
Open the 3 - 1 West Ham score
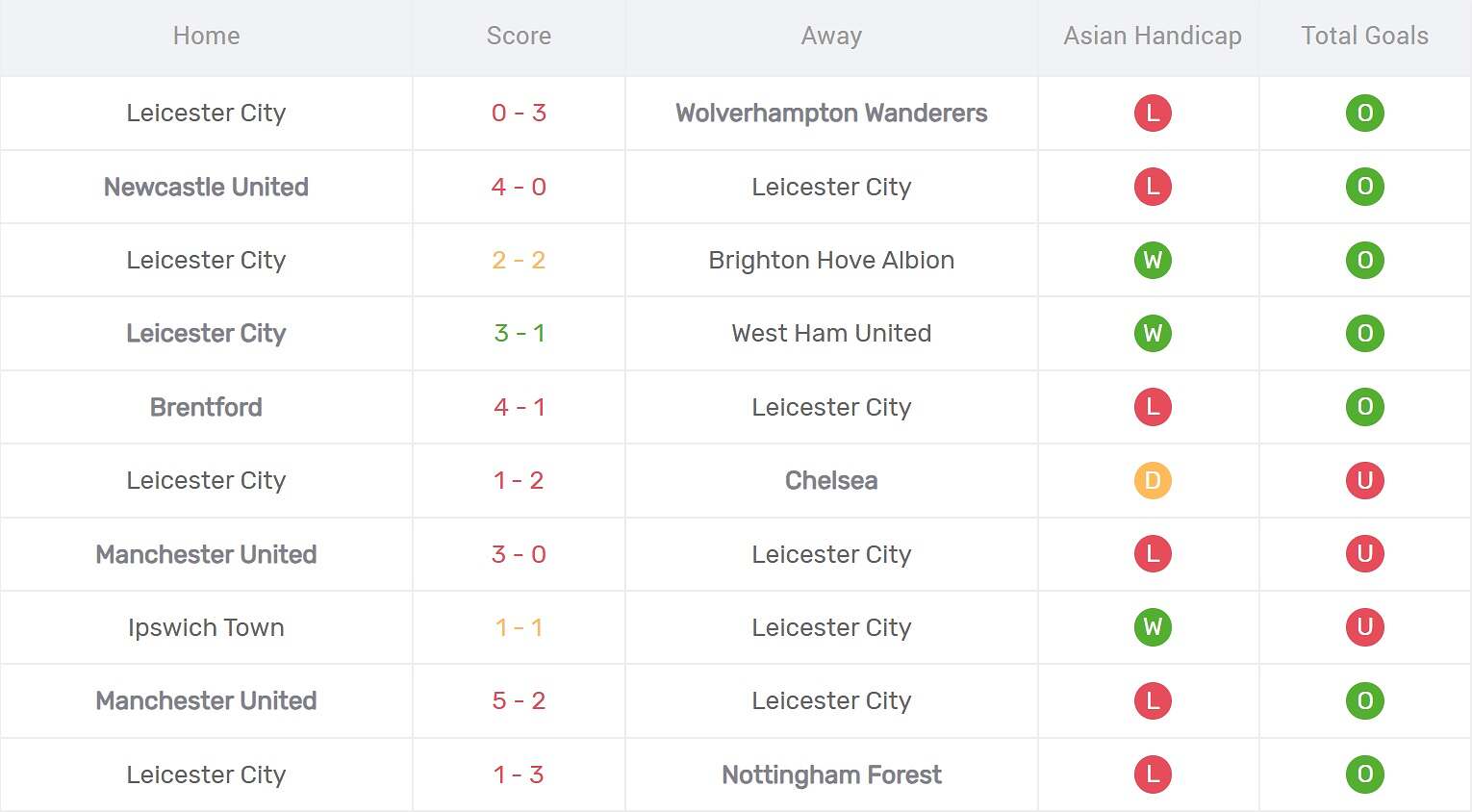click(x=519, y=334)
